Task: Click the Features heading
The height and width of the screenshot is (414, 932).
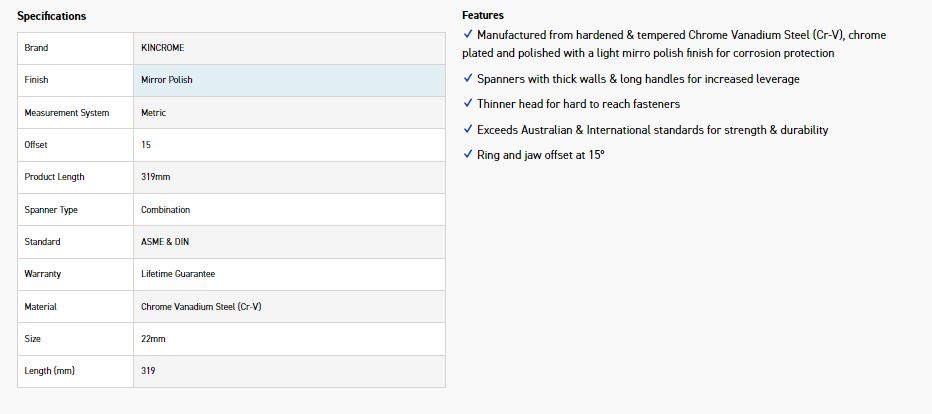Action: coord(483,15)
